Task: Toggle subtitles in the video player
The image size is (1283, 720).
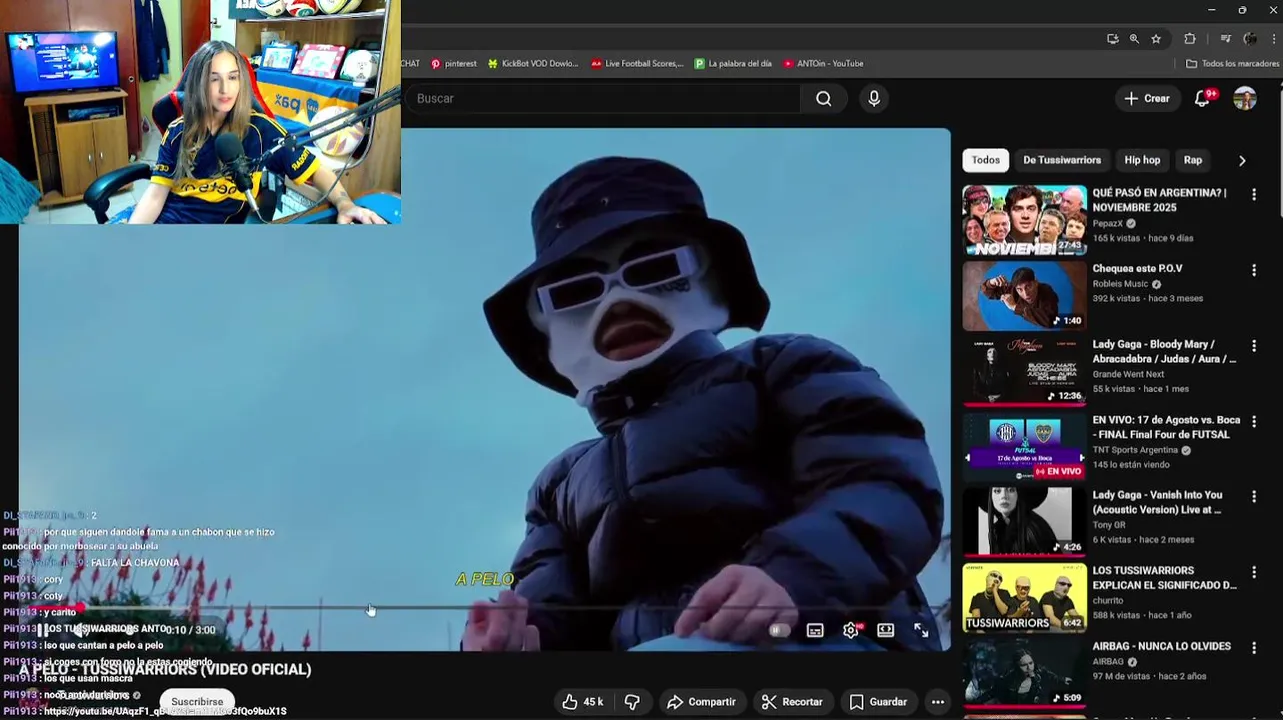Action: 815,630
